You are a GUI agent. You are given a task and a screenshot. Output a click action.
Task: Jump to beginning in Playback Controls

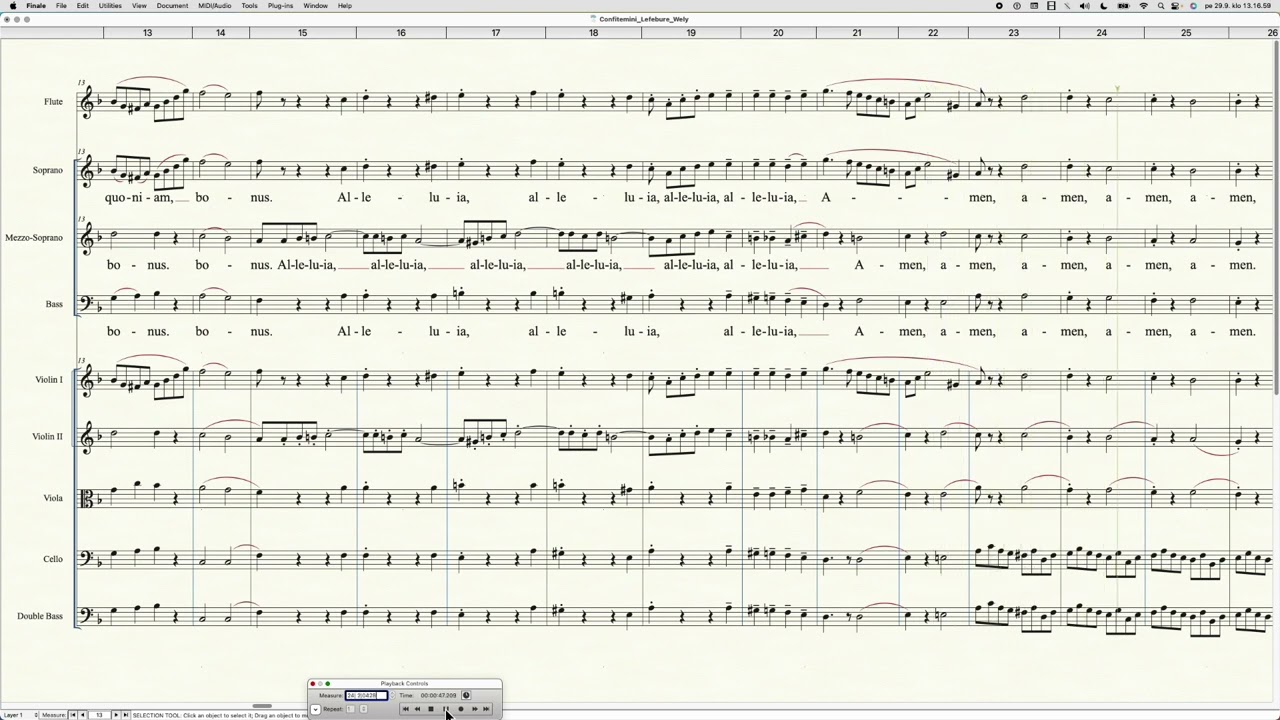[406, 709]
